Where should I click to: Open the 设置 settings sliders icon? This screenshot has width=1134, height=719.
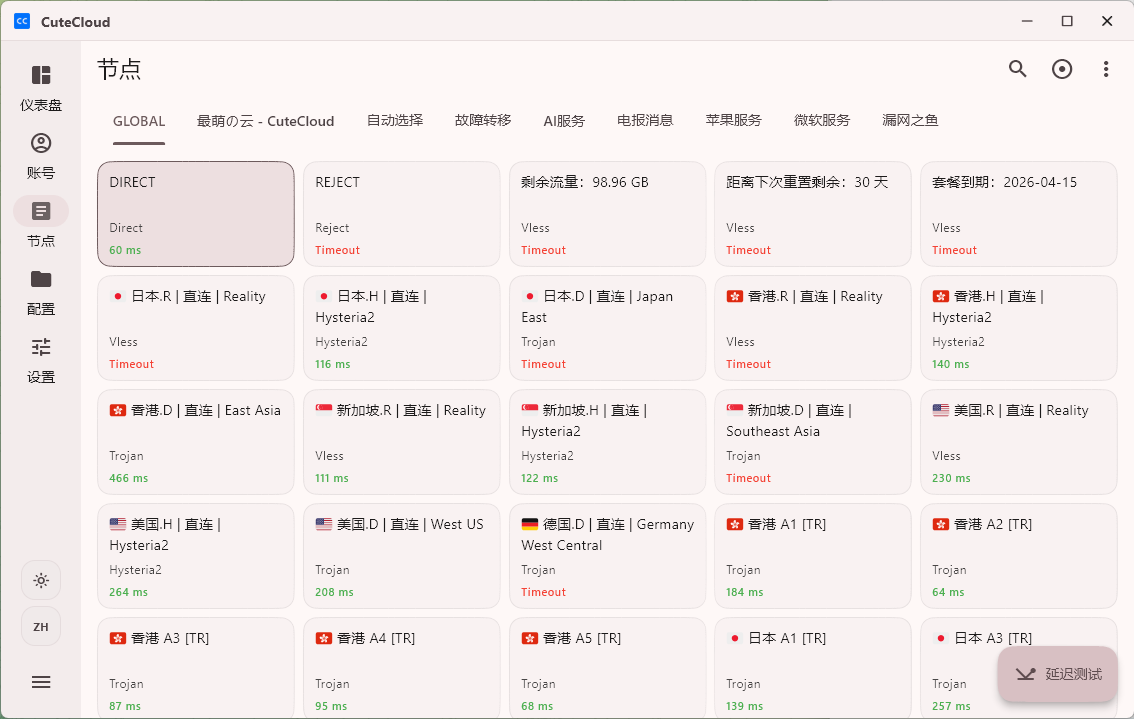(x=41, y=347)
